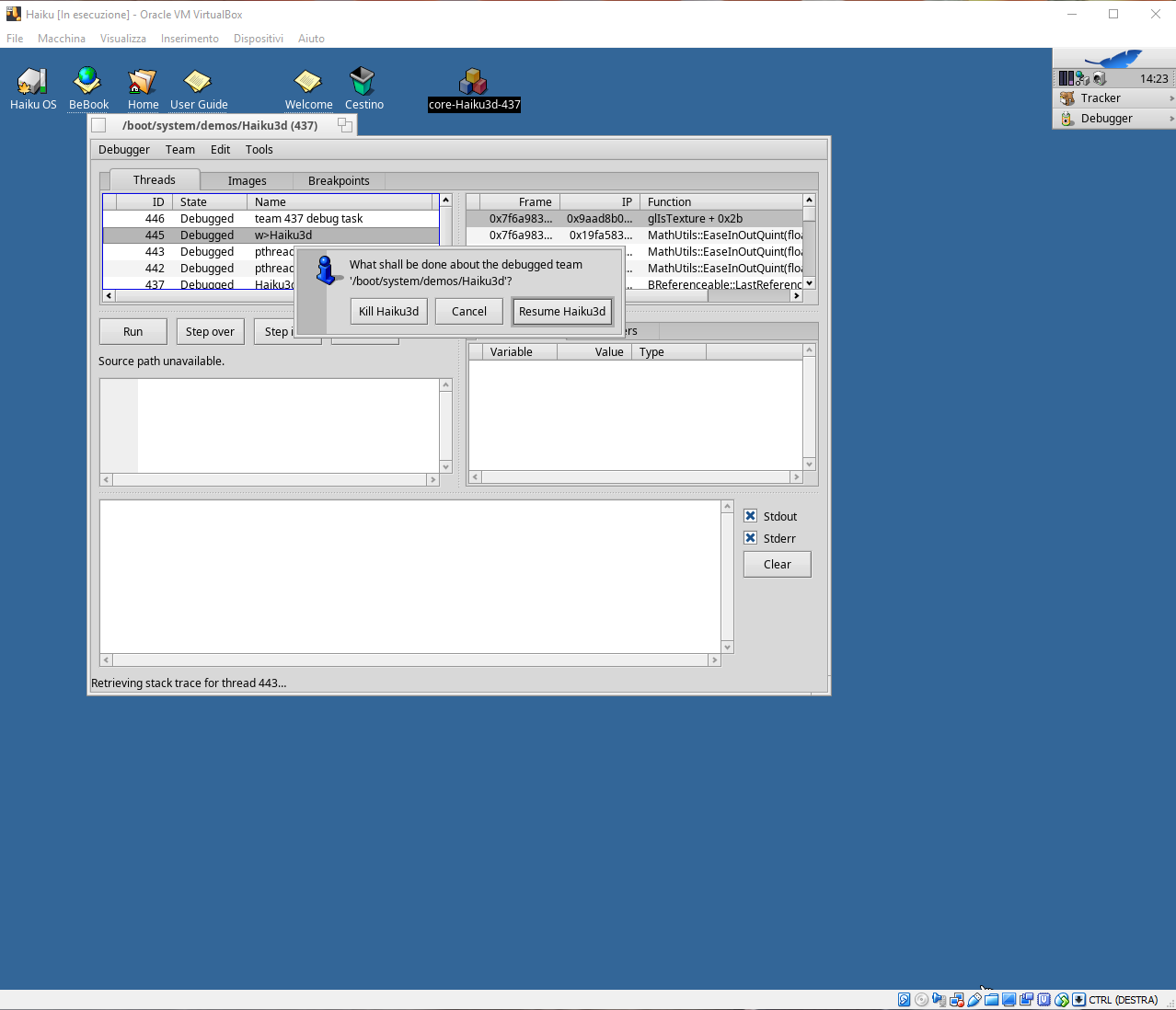The image size is (1176, 1010).
Task: Click the VirtualBox audio status icon
Action: tap(939, 1000)
